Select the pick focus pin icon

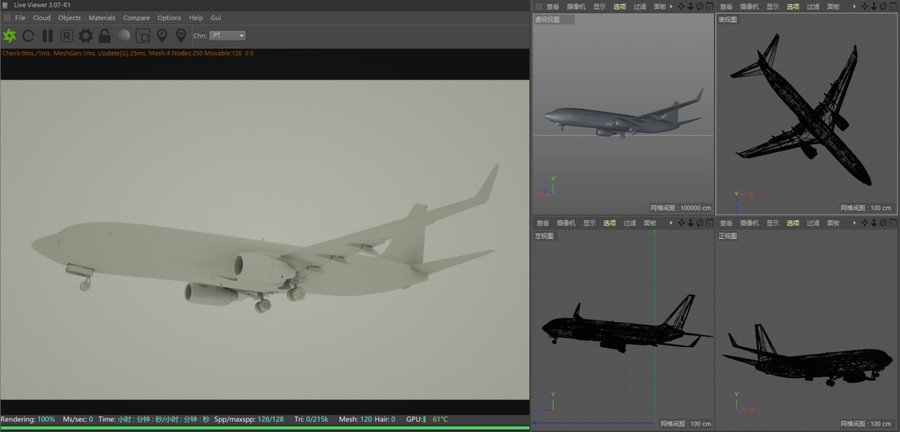click(162, 36)
